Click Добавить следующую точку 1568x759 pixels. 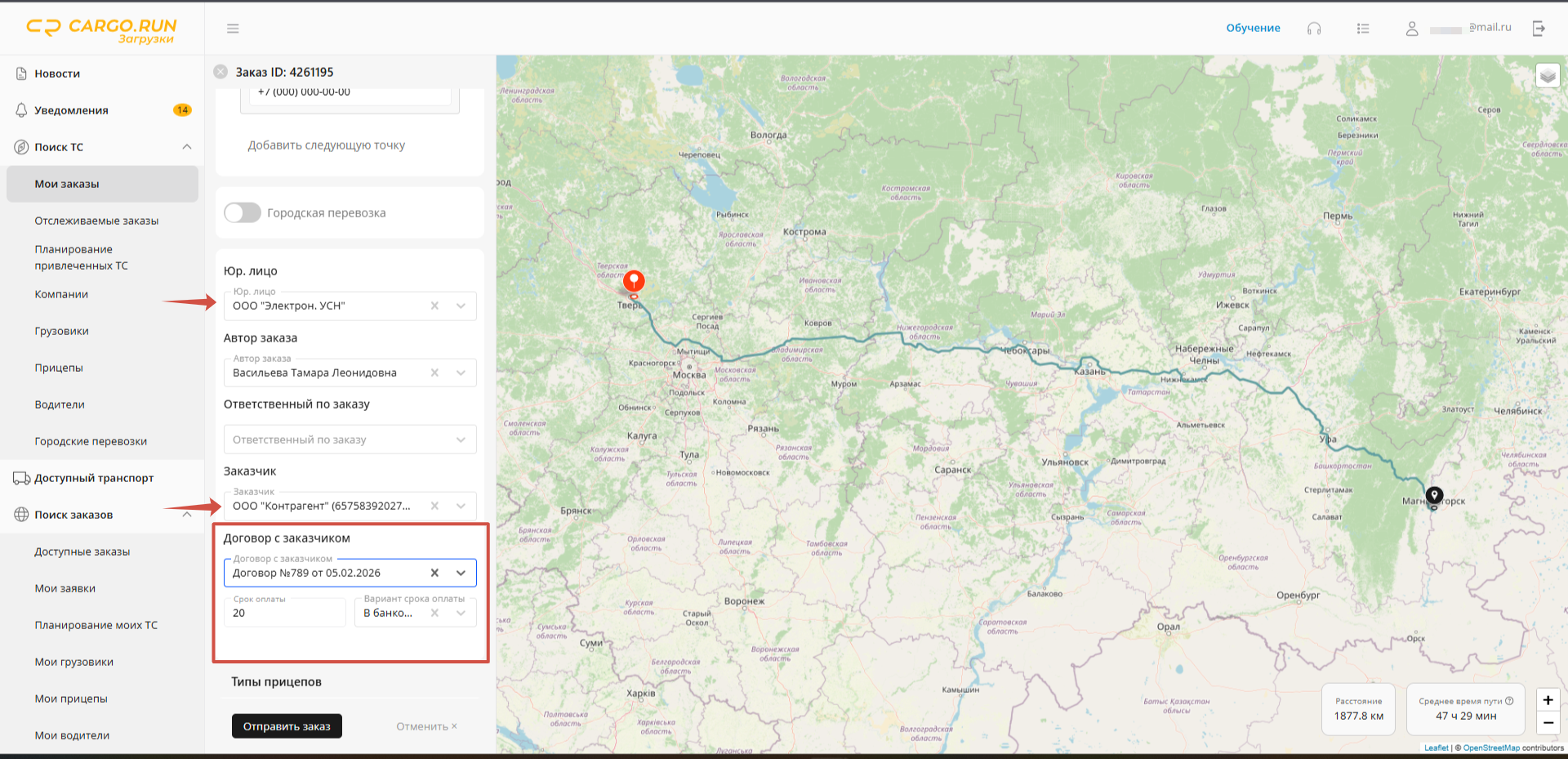coord(327,145)
